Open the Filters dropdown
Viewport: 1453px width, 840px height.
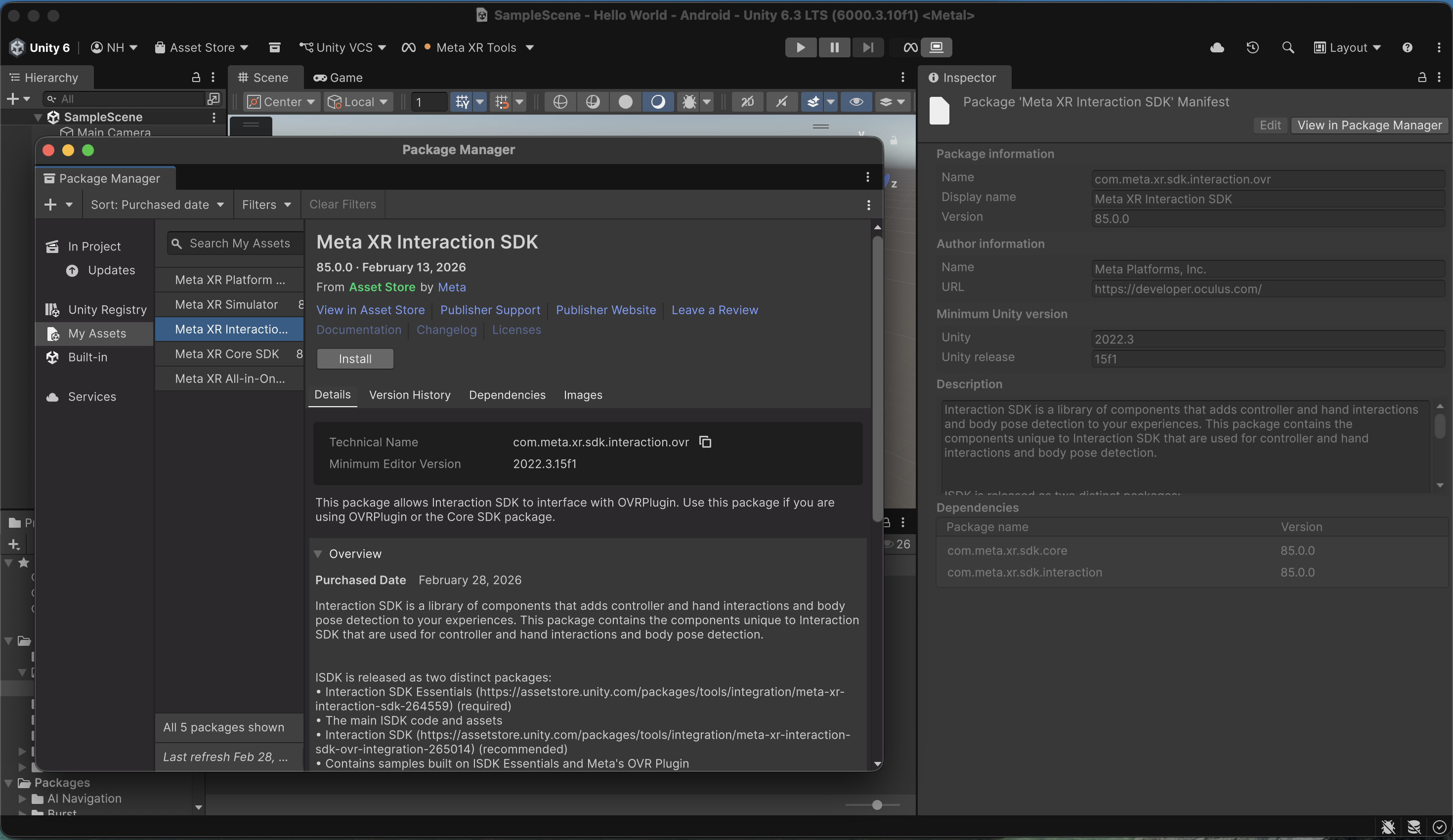[266, 205]
